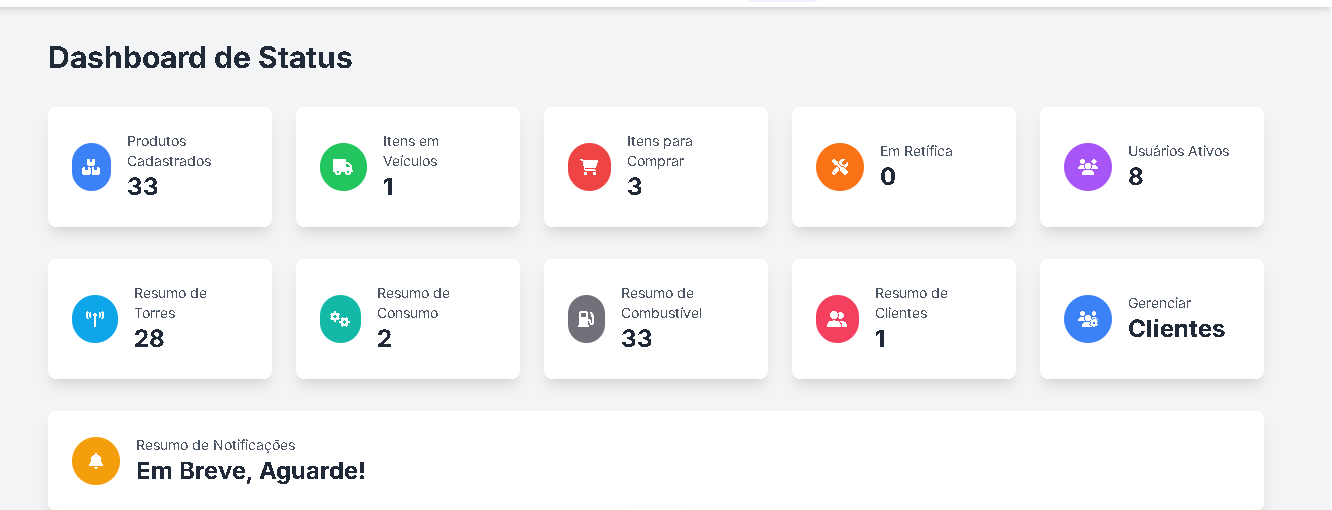This screenshot has height=510, width=1332.
Task: Click the yellow notification bell icon
Action: (96, 461)
